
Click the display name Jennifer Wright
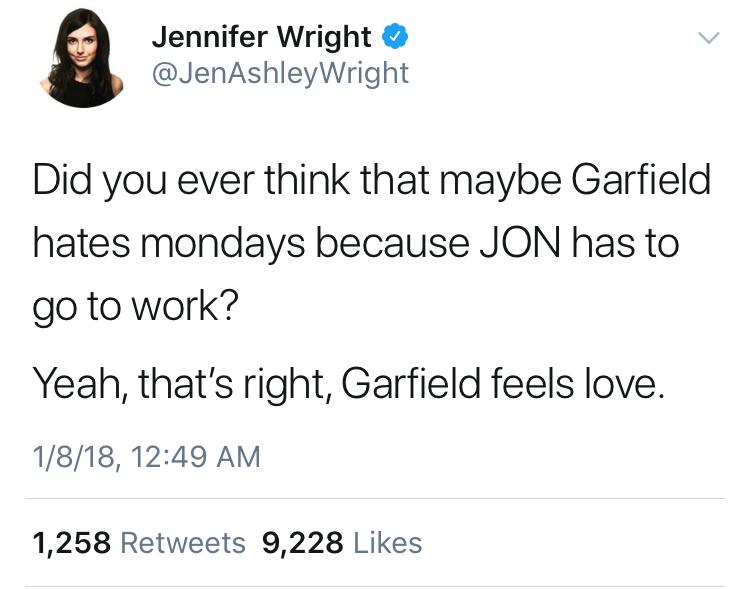(x=262, y=38)
